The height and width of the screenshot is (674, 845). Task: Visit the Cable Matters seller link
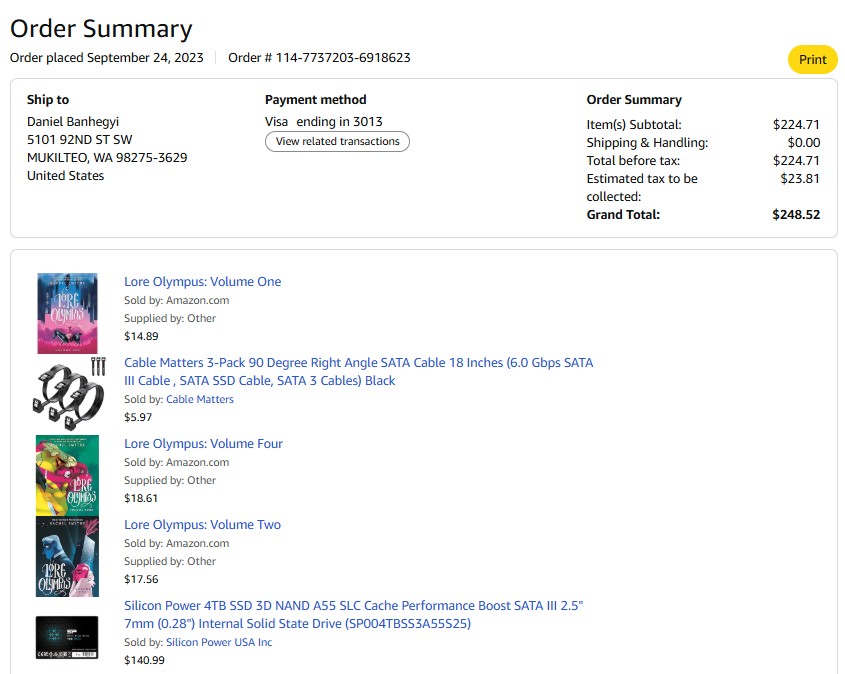200,399
